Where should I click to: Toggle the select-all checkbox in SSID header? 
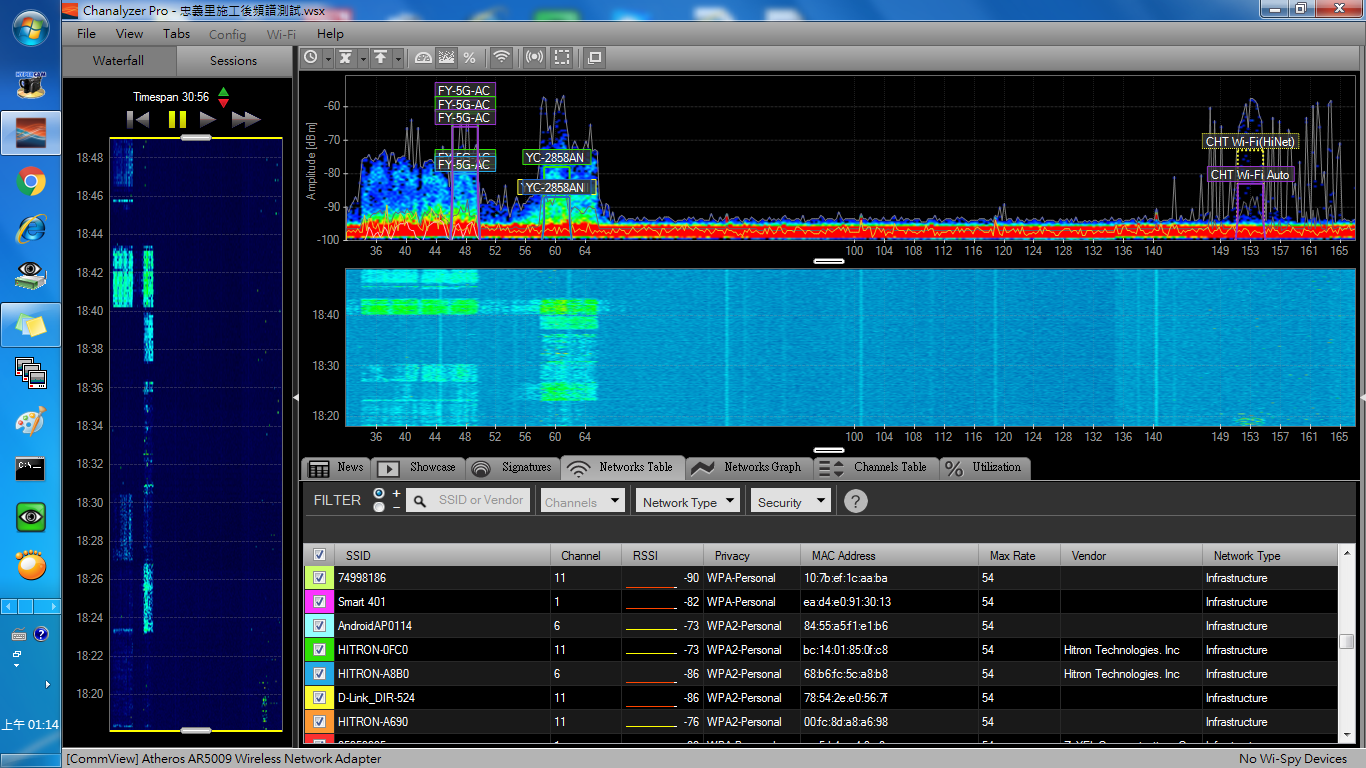[319, 555]
